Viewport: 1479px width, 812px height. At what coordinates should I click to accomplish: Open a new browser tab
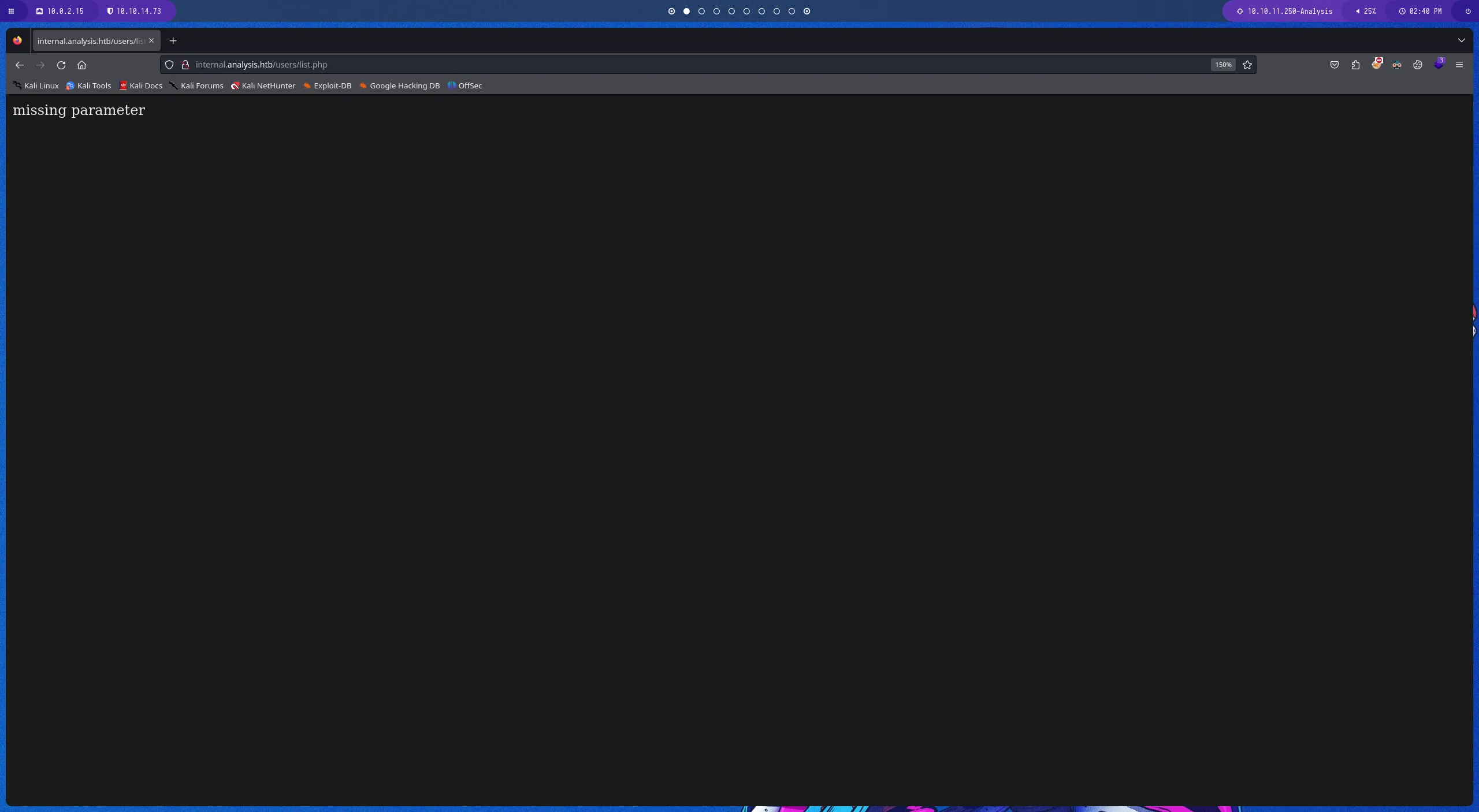tap(173, 40)
